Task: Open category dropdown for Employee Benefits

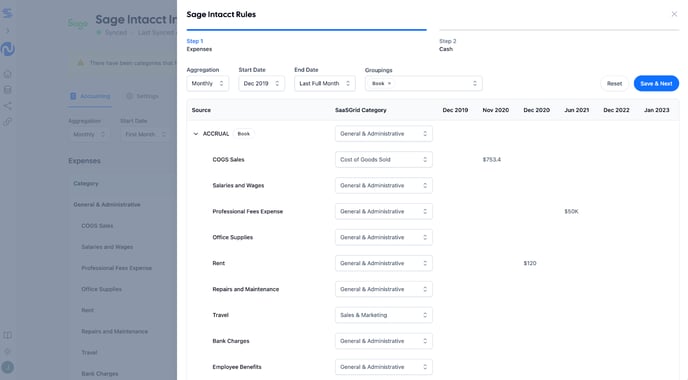Action: pos(383,367)
